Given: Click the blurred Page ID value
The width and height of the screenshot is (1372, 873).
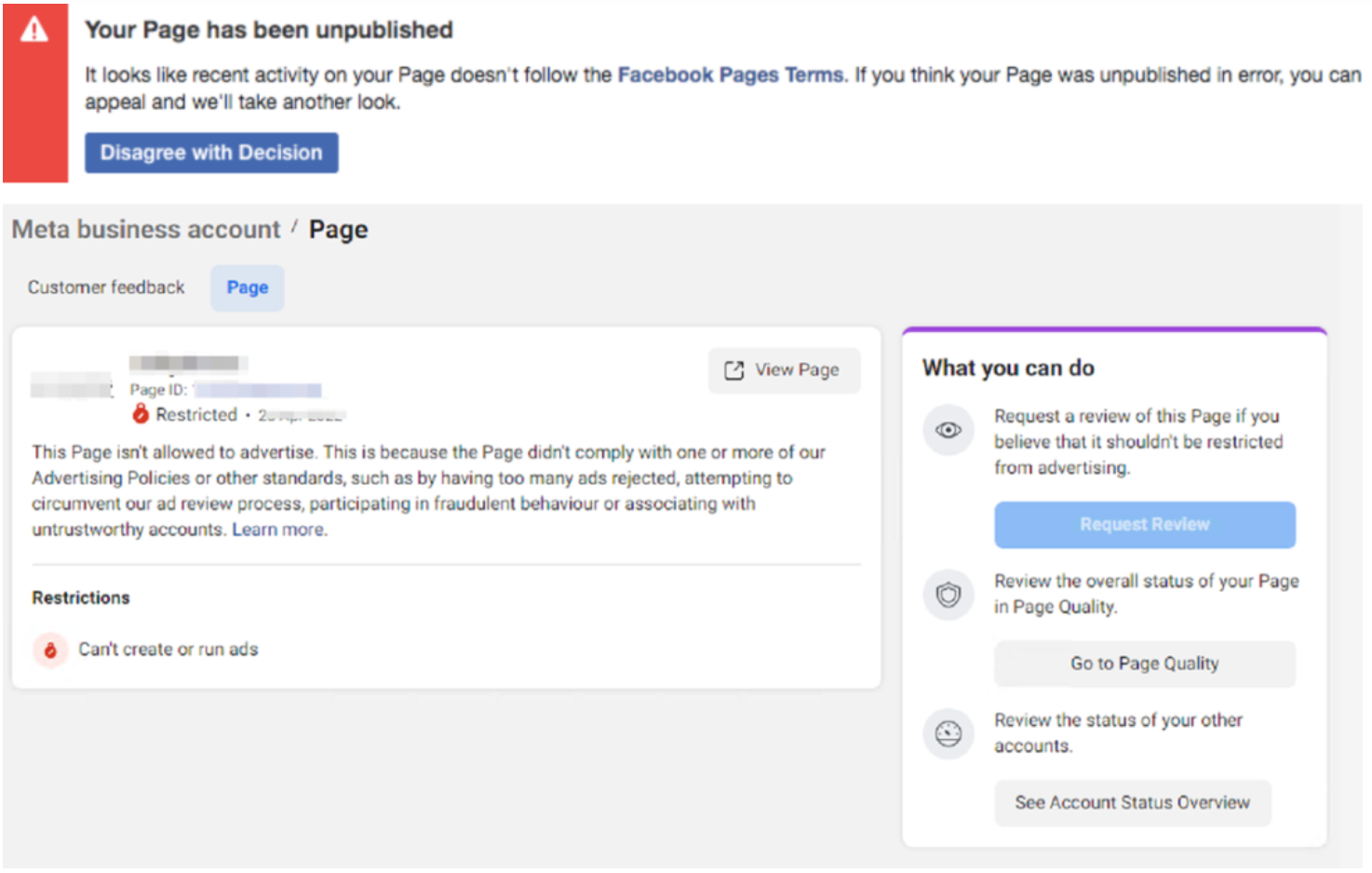Looking at the screenshot, I should (x=258, y=390).
